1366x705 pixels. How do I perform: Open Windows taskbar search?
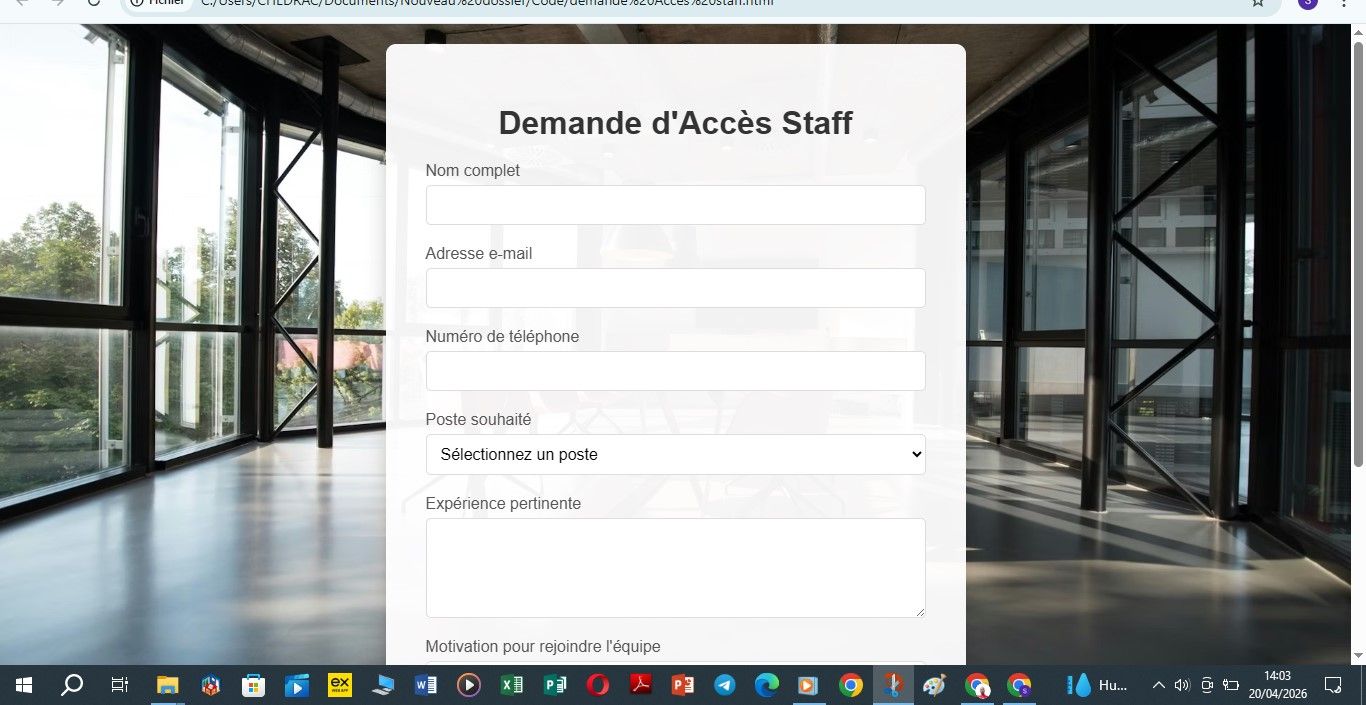(72, 685)
